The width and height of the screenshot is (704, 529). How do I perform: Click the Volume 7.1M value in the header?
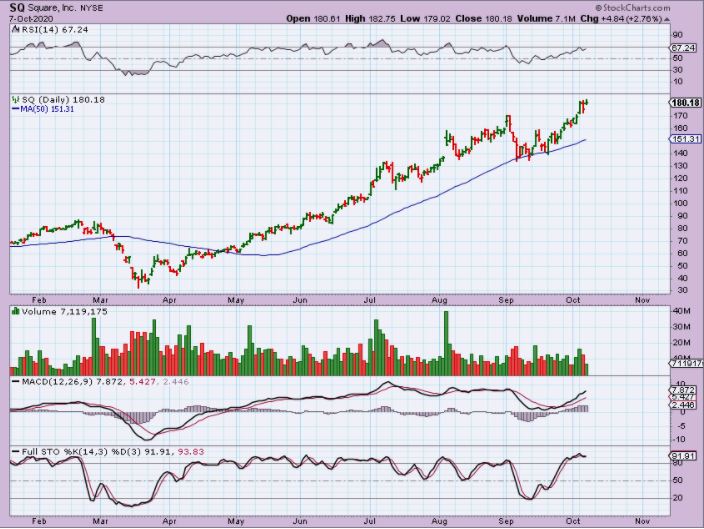coord(546,19)
